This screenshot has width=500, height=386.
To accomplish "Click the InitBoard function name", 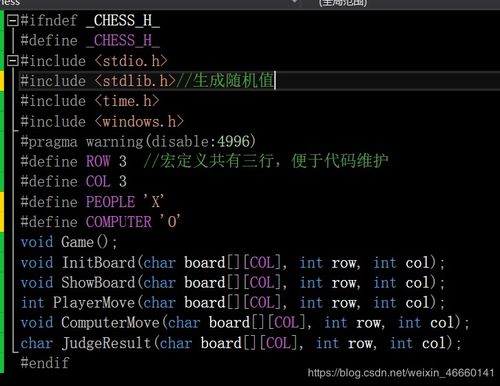I will click(98, 263).
